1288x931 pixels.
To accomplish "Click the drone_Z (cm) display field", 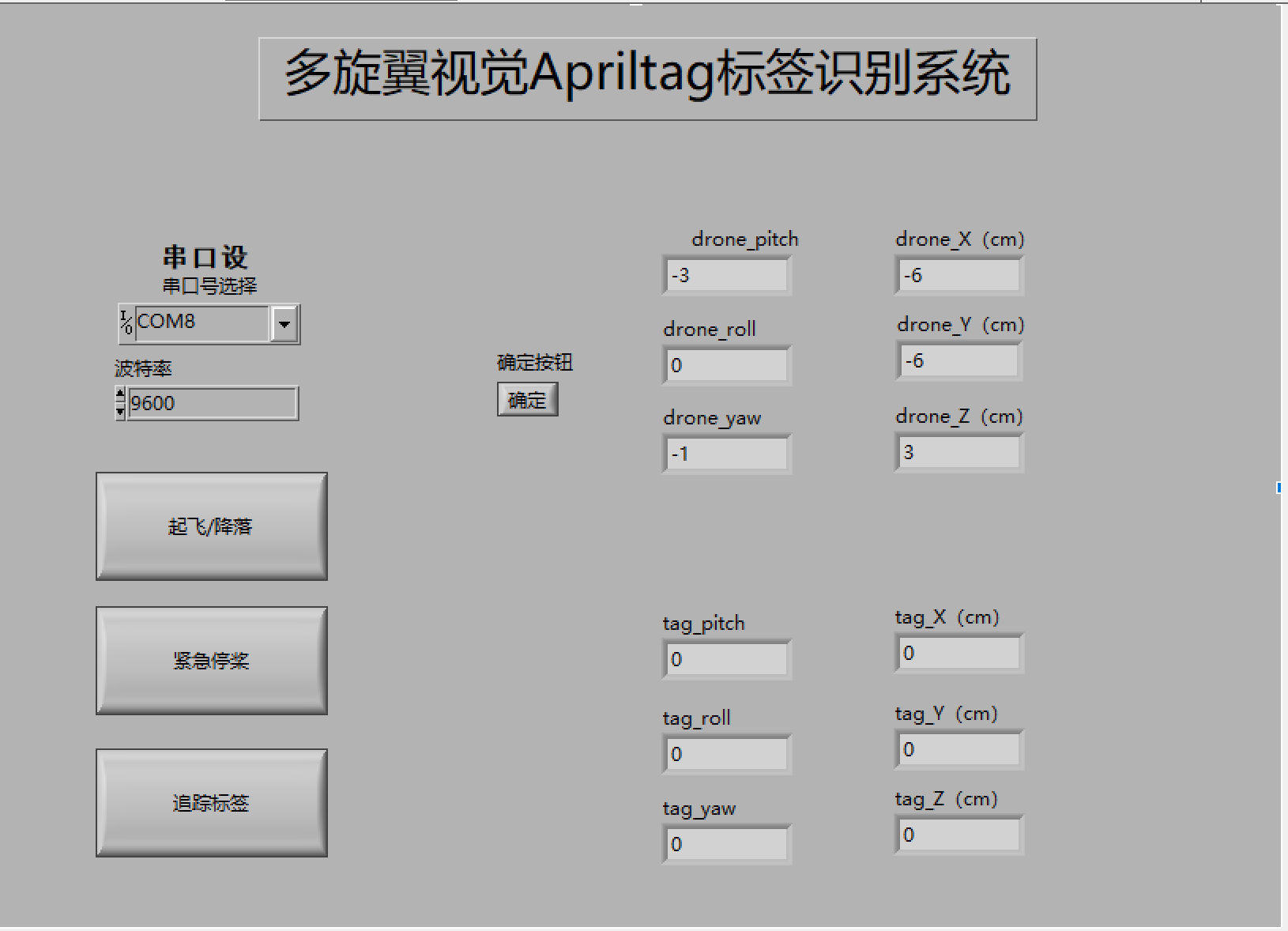I will click(x=958, y=452).
